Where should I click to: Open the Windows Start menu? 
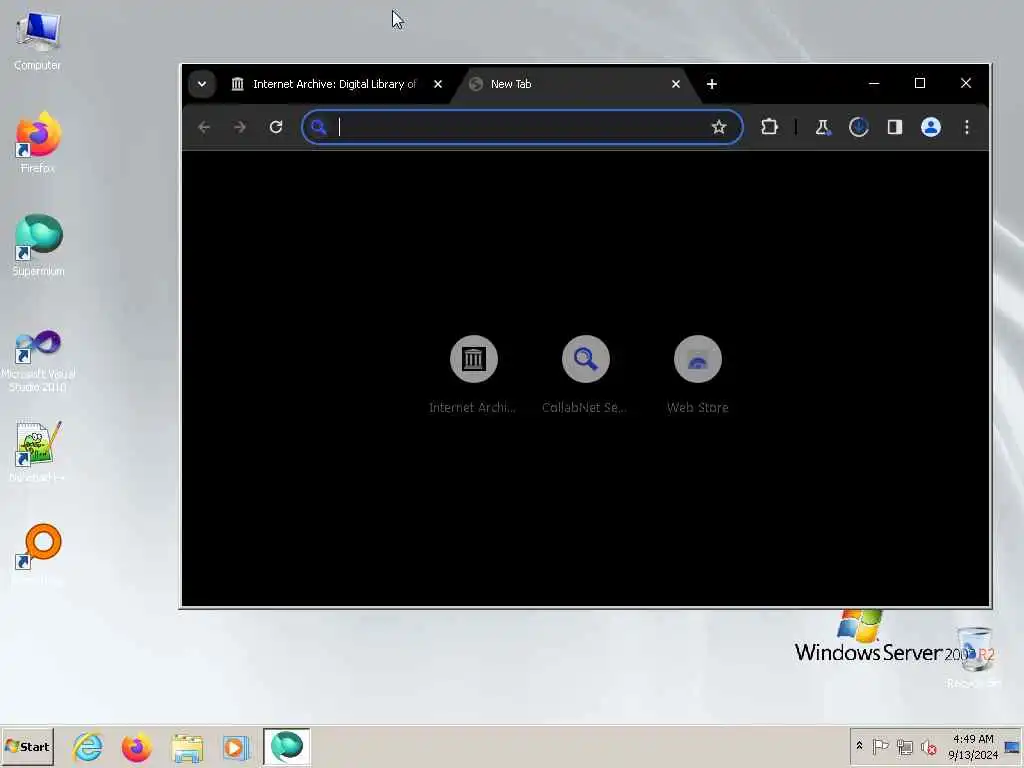pyautogui.click(x=27, y=746)
